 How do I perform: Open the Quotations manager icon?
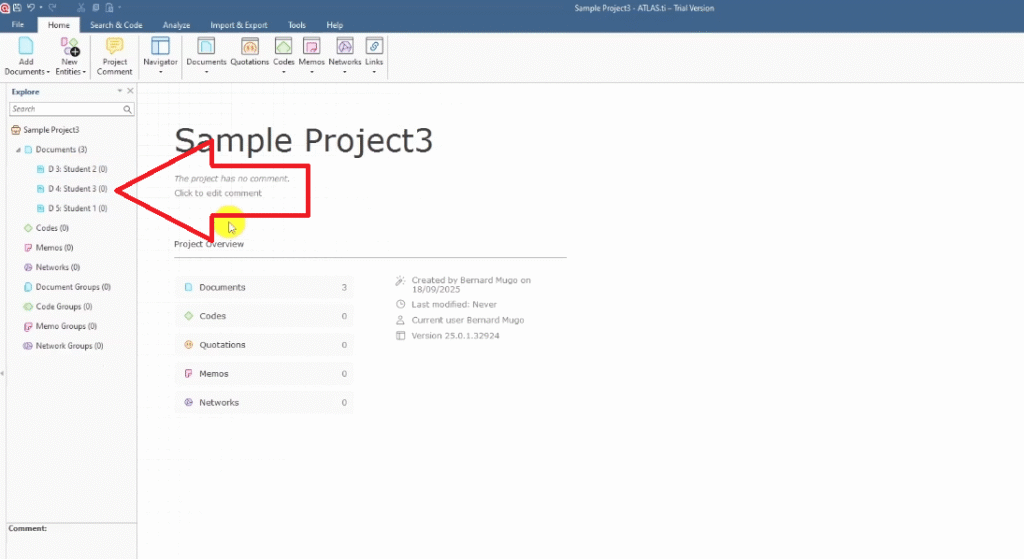(250, 46)
